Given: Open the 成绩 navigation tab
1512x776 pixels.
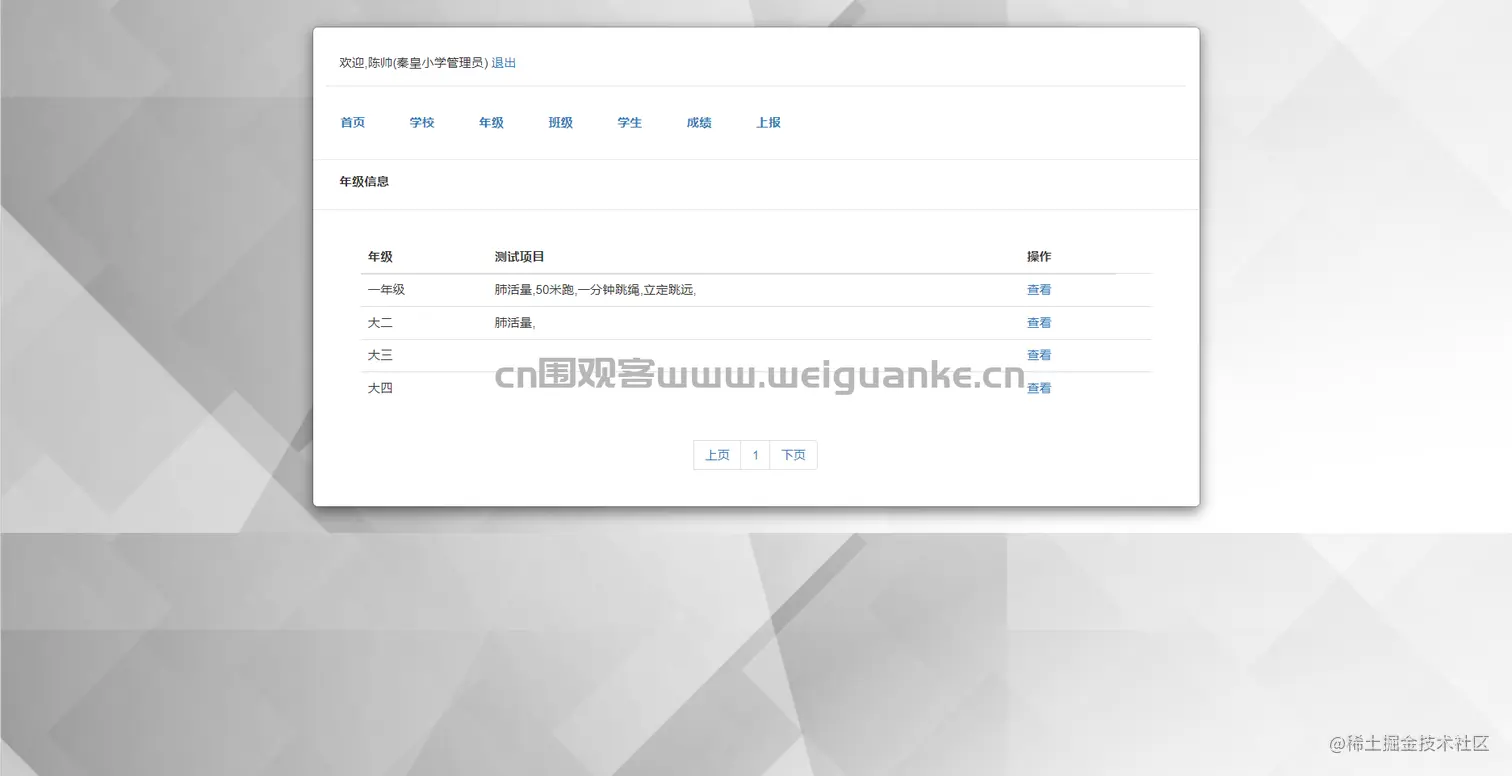Looking at the screenshot, I should click(699, 123).
